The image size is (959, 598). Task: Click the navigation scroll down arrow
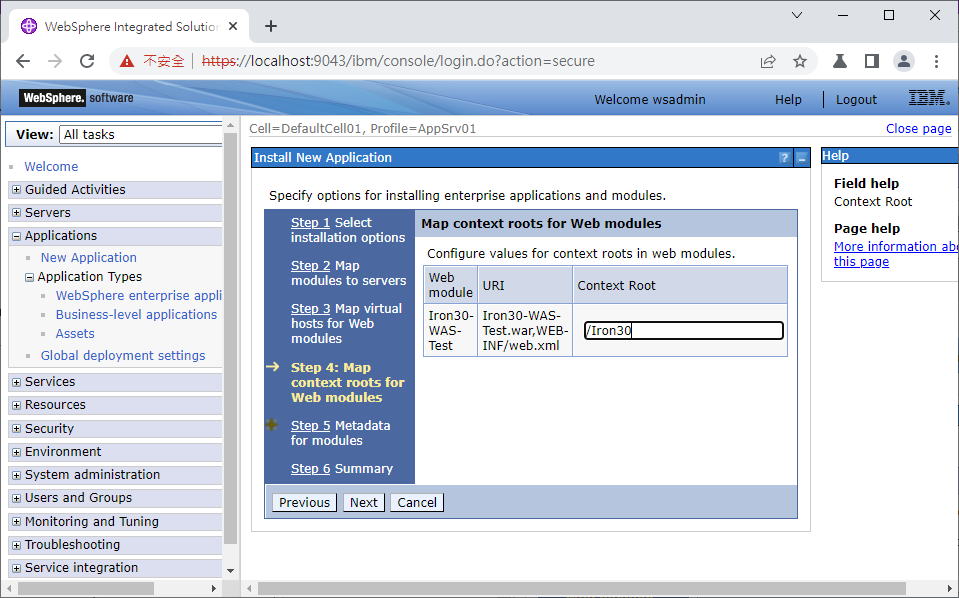point(231,570)
